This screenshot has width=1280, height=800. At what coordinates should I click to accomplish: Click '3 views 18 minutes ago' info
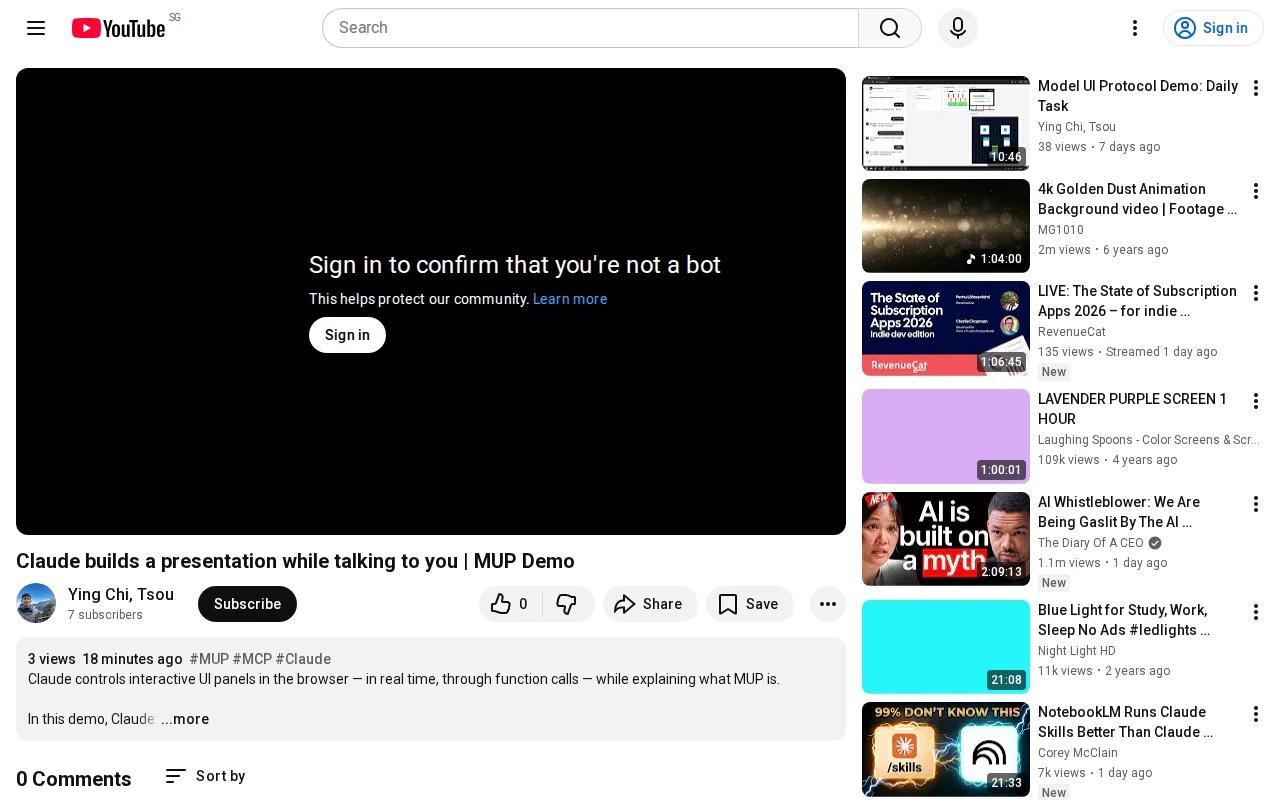[x=105, y=659]
